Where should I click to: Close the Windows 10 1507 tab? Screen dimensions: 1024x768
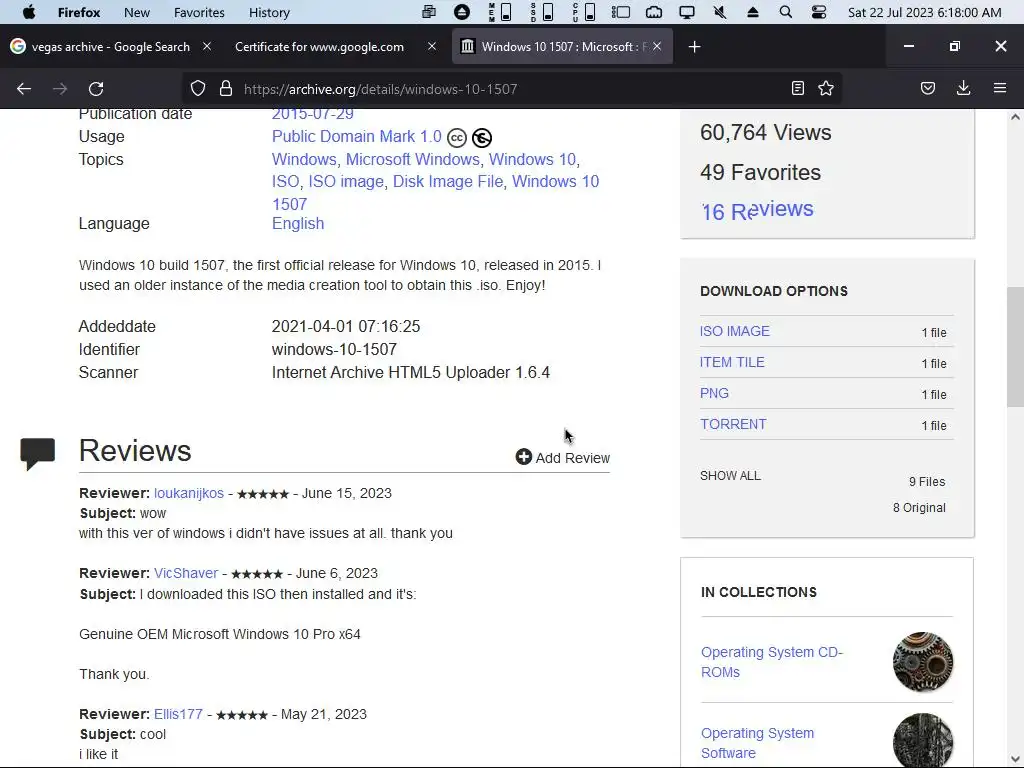pos(657,46)
